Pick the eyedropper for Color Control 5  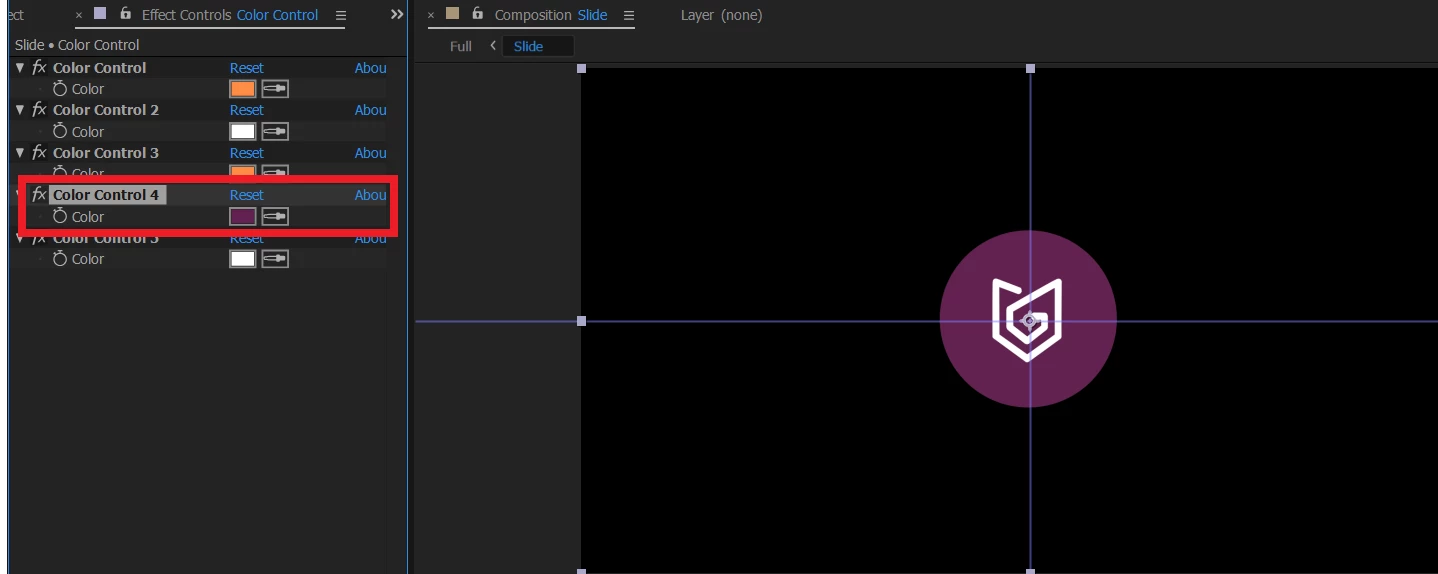point(275,258)
